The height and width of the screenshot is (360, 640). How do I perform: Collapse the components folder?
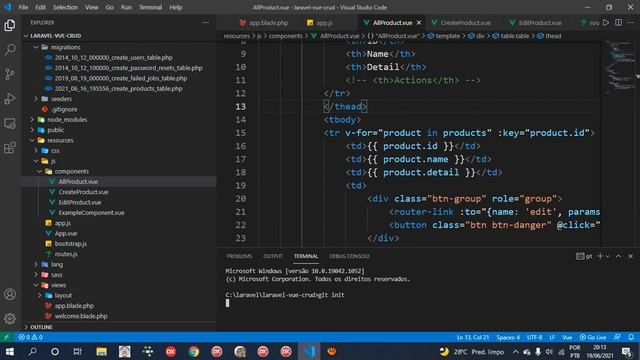(40, 171)
